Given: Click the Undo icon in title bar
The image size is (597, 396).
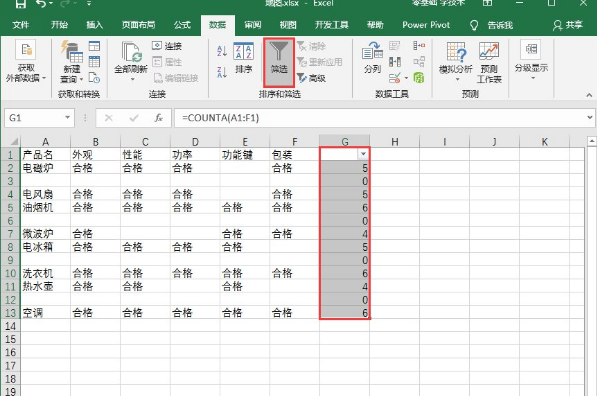Looking at the screenshot, I should point(41,3).
